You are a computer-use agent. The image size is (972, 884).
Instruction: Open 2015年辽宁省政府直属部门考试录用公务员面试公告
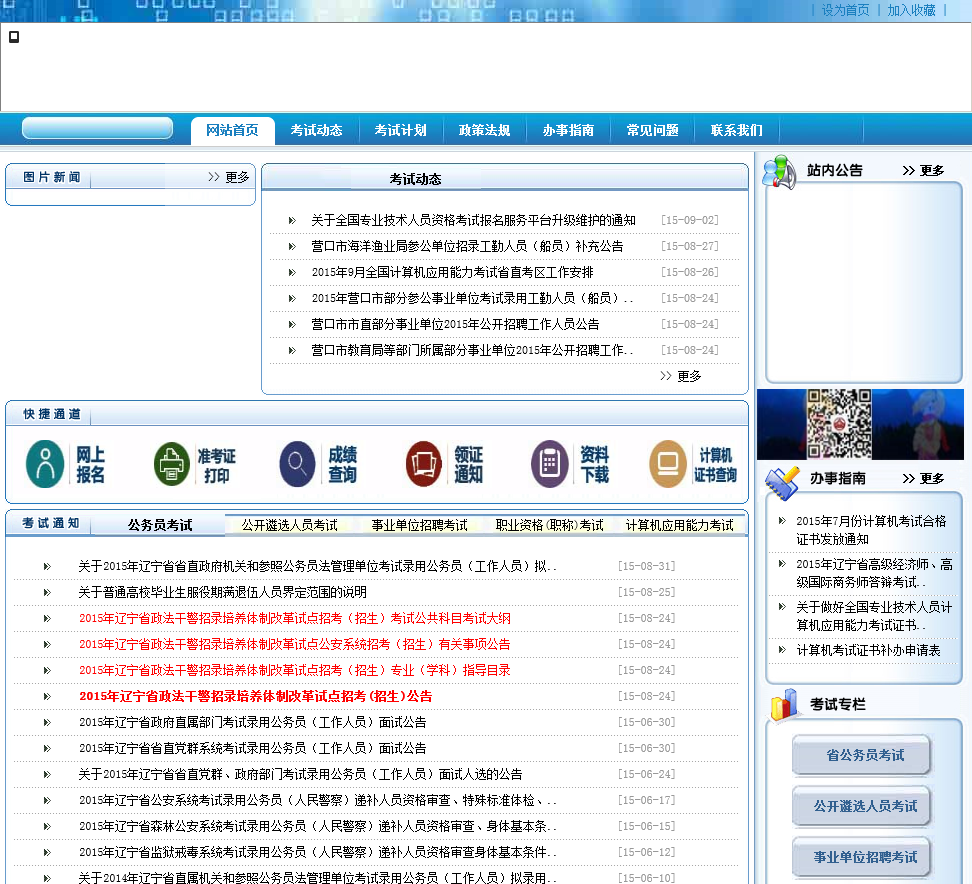coord(253,722)
